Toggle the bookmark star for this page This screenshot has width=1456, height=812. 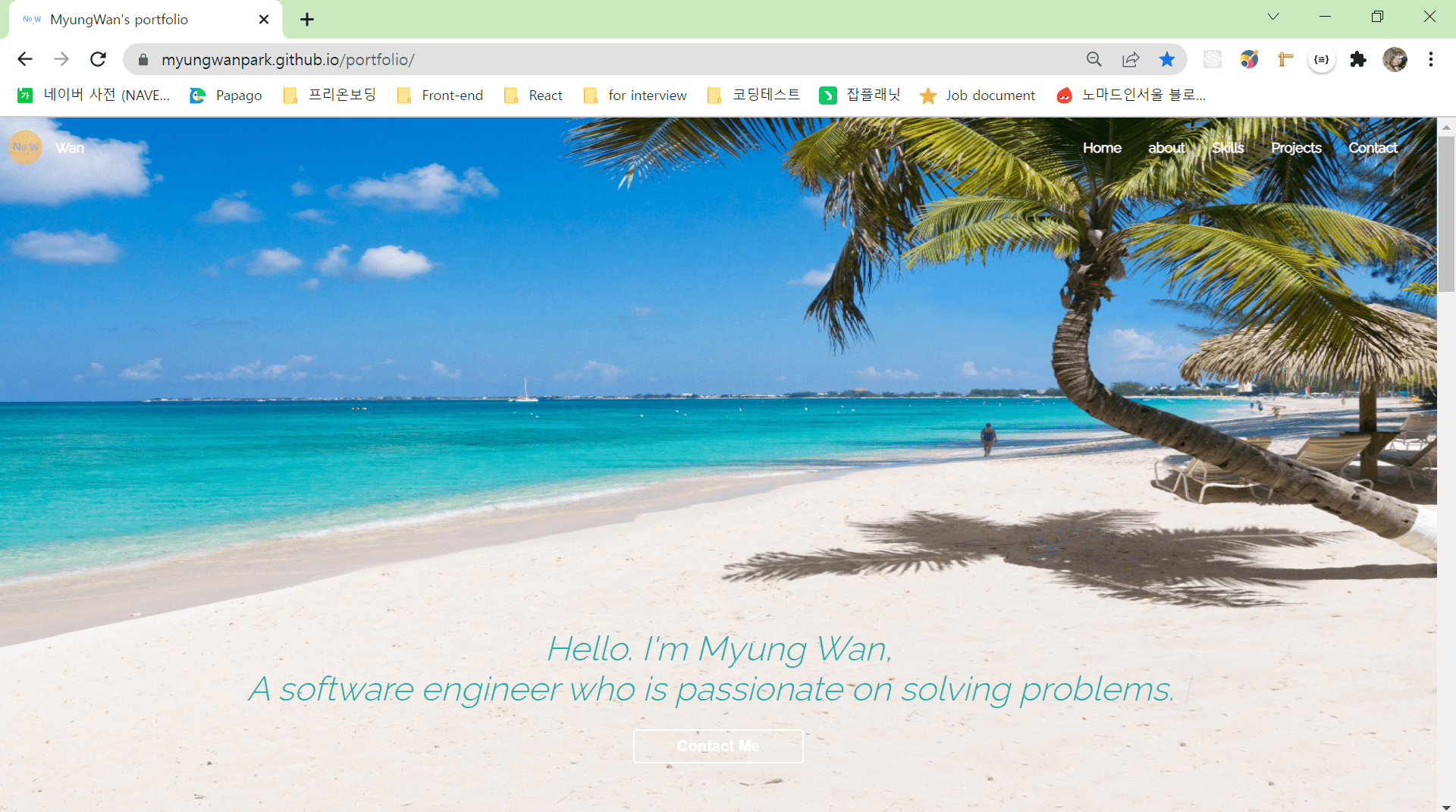[1167, 59]
